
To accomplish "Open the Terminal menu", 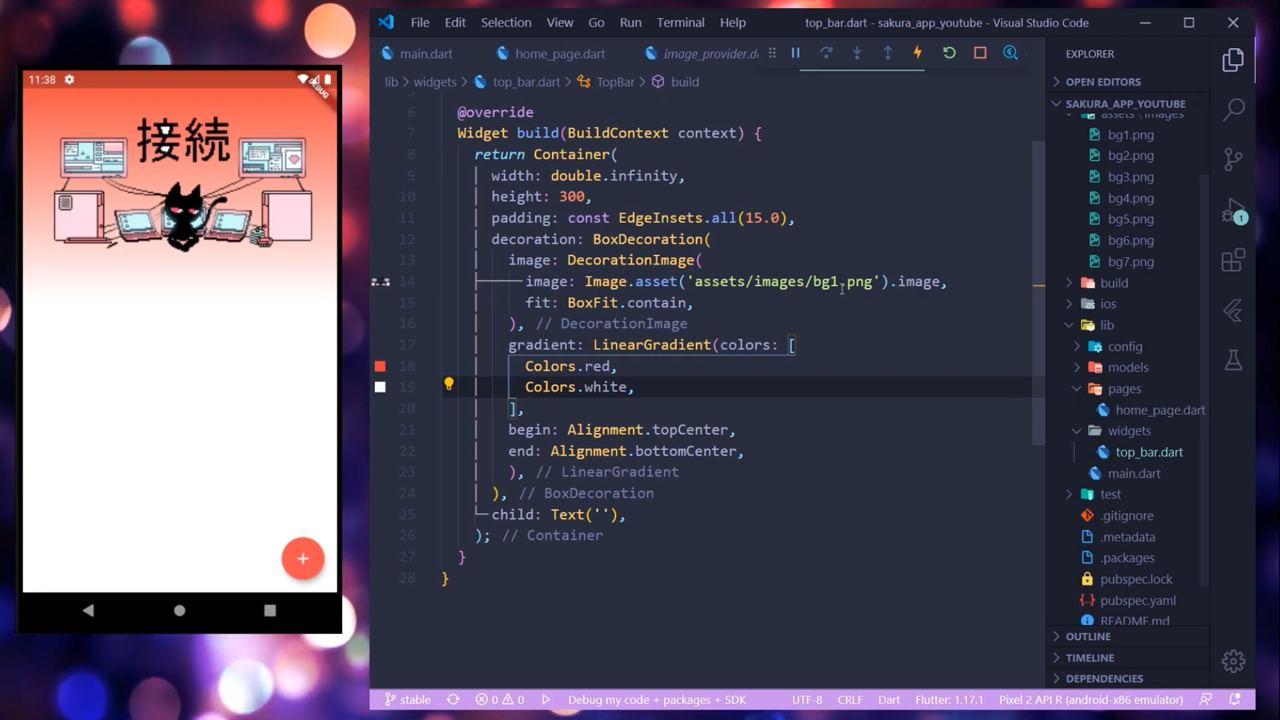I will coord(680,22).
